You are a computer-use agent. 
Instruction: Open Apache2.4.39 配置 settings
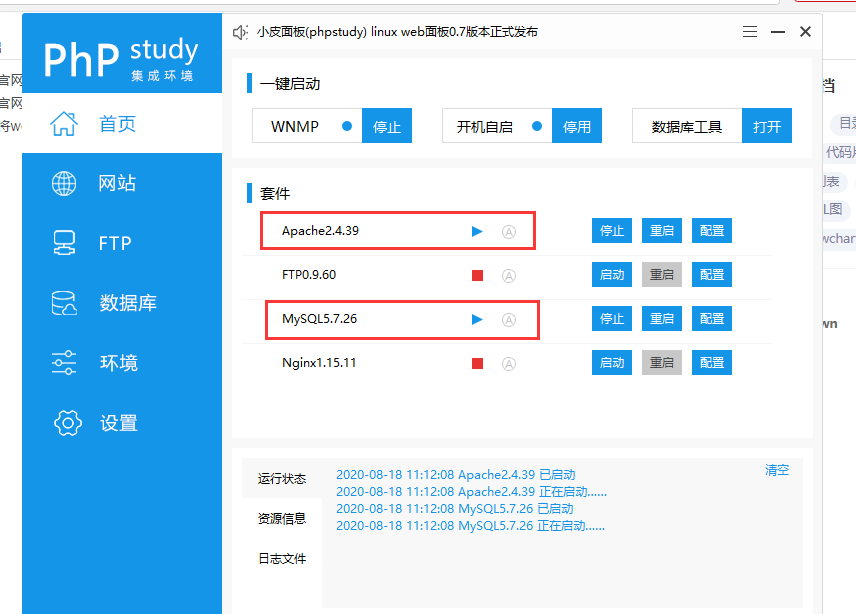pyautogui.click(x=712, y=230)
